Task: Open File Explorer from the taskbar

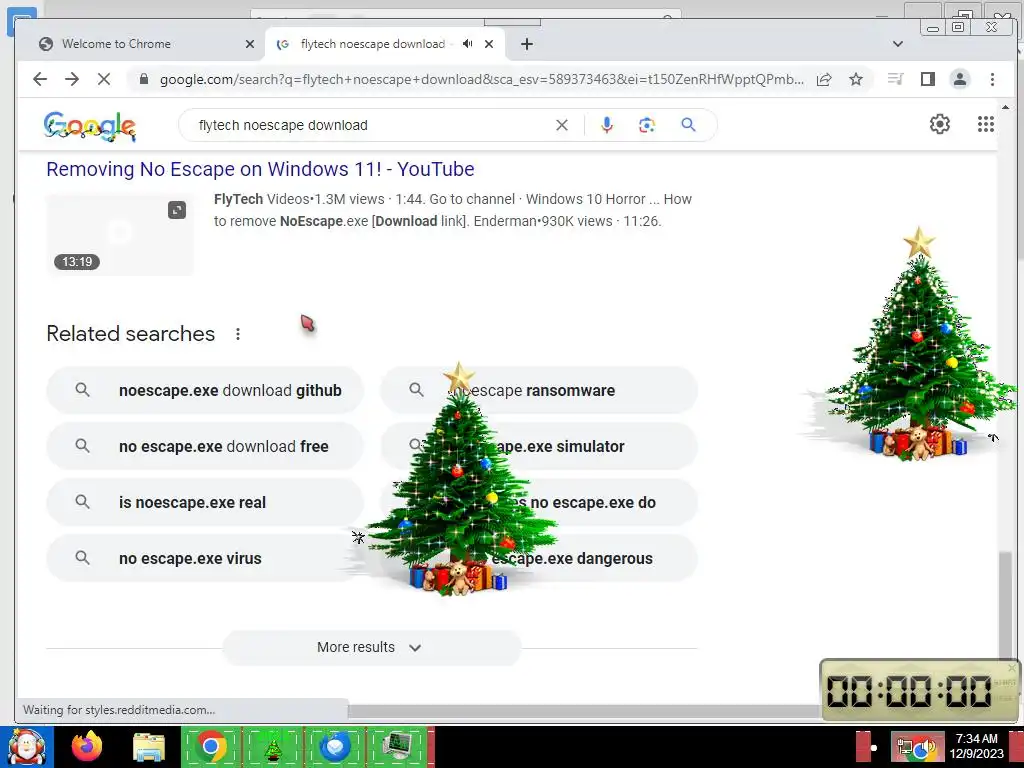Action: (148, 747)
